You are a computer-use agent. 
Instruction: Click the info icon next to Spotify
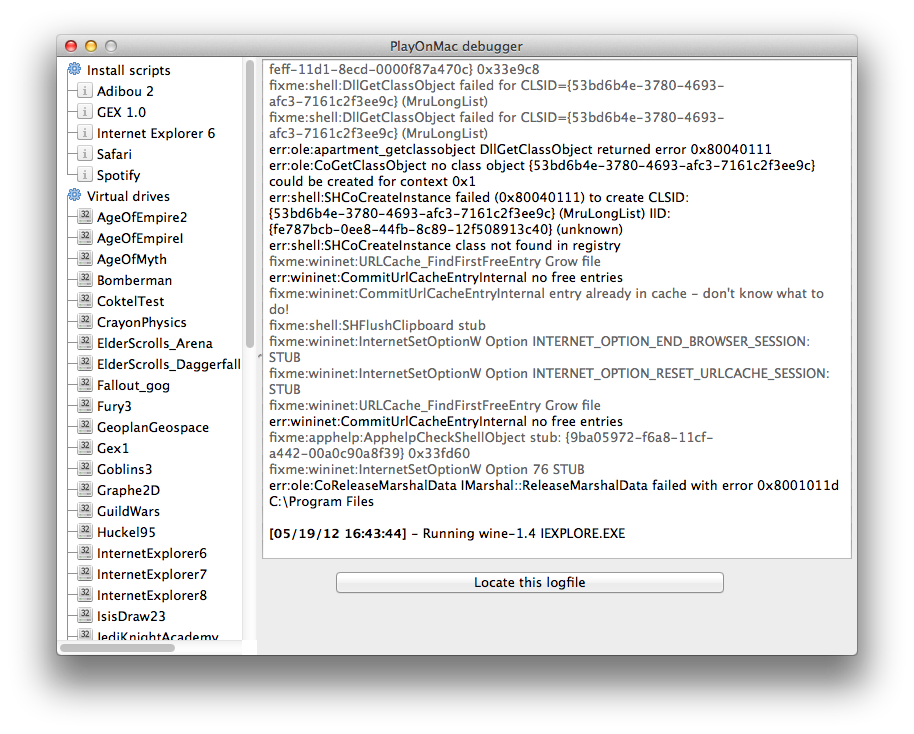pos(85,175)
